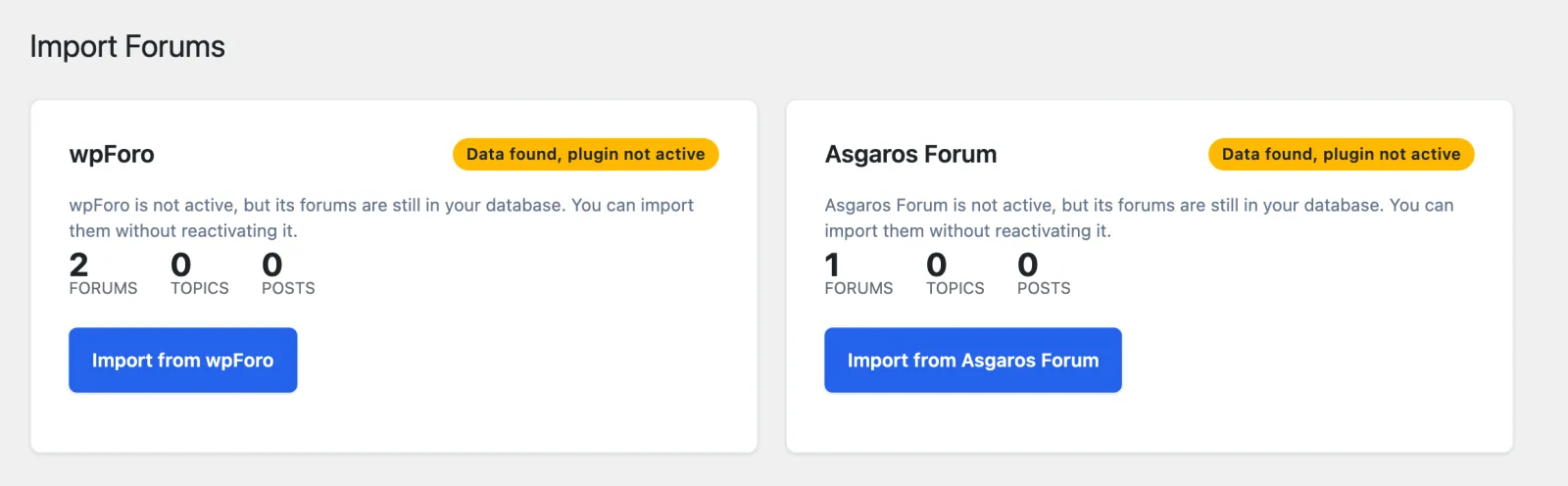Click the wpForo TOPICS label
This screenshot has height=486, width=1568.
pos(200,288)
